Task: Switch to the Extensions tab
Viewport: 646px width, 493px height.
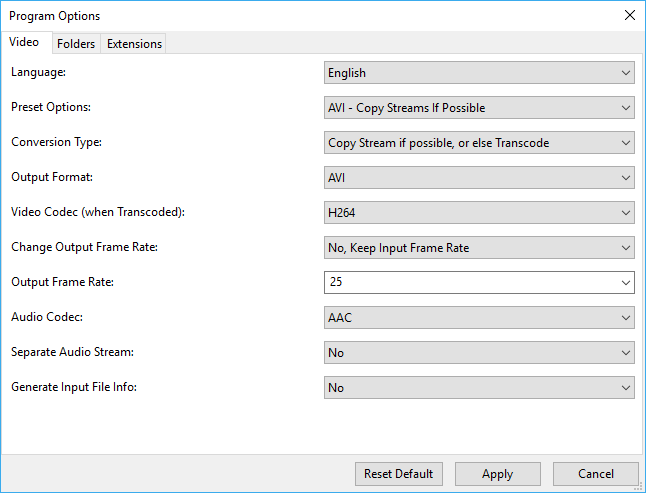Action: [x=134, y=44]
